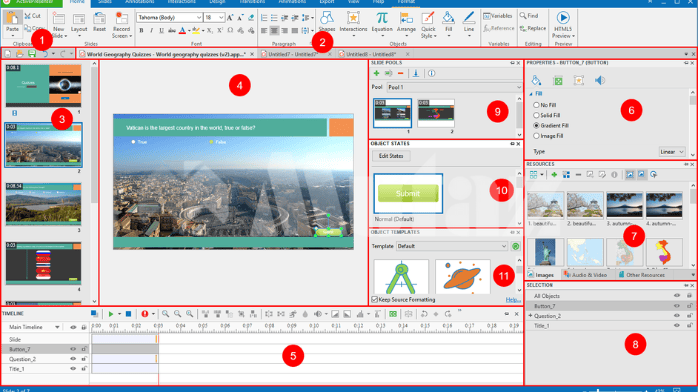Open the font name dropdown
This screenshot has width=698, height=392.
(199, 17)
